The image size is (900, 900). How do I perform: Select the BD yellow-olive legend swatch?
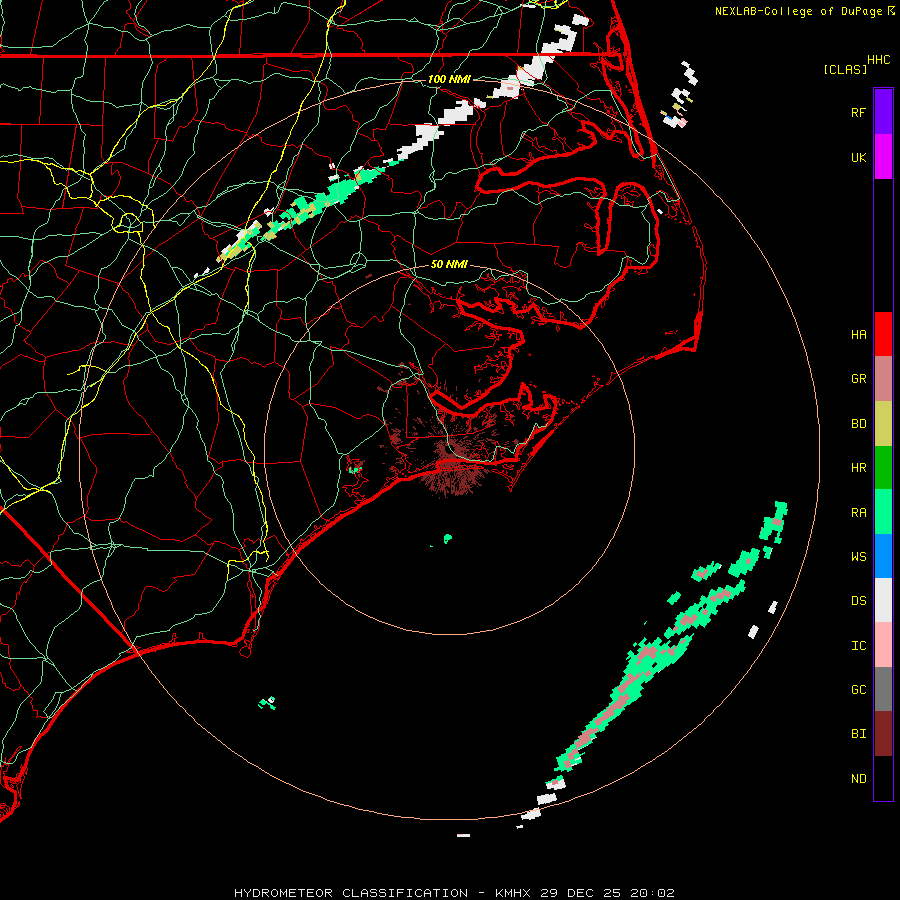coord(883,424)
